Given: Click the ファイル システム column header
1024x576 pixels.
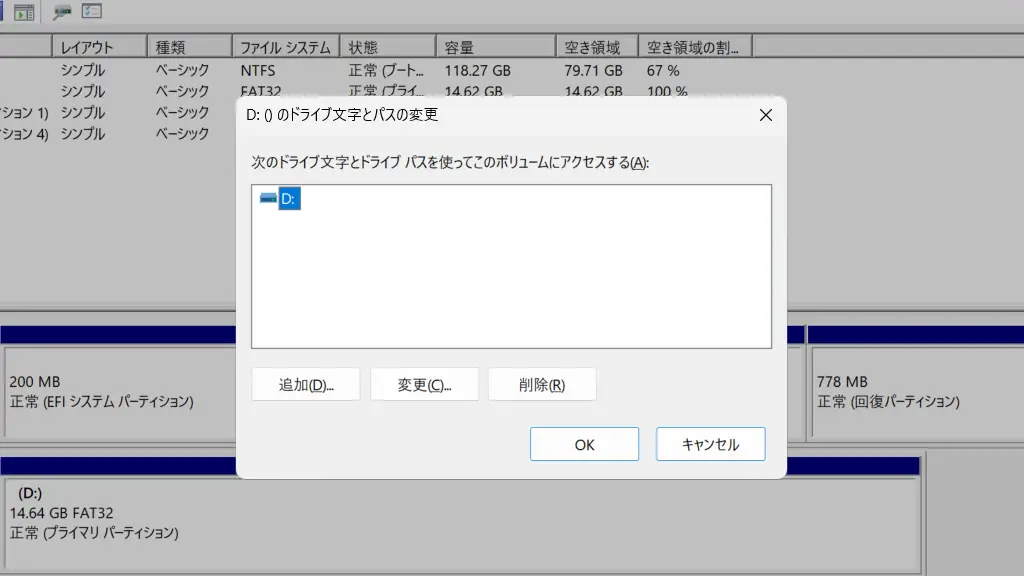Looking at the screenshot, I should (x=285, y=47).
